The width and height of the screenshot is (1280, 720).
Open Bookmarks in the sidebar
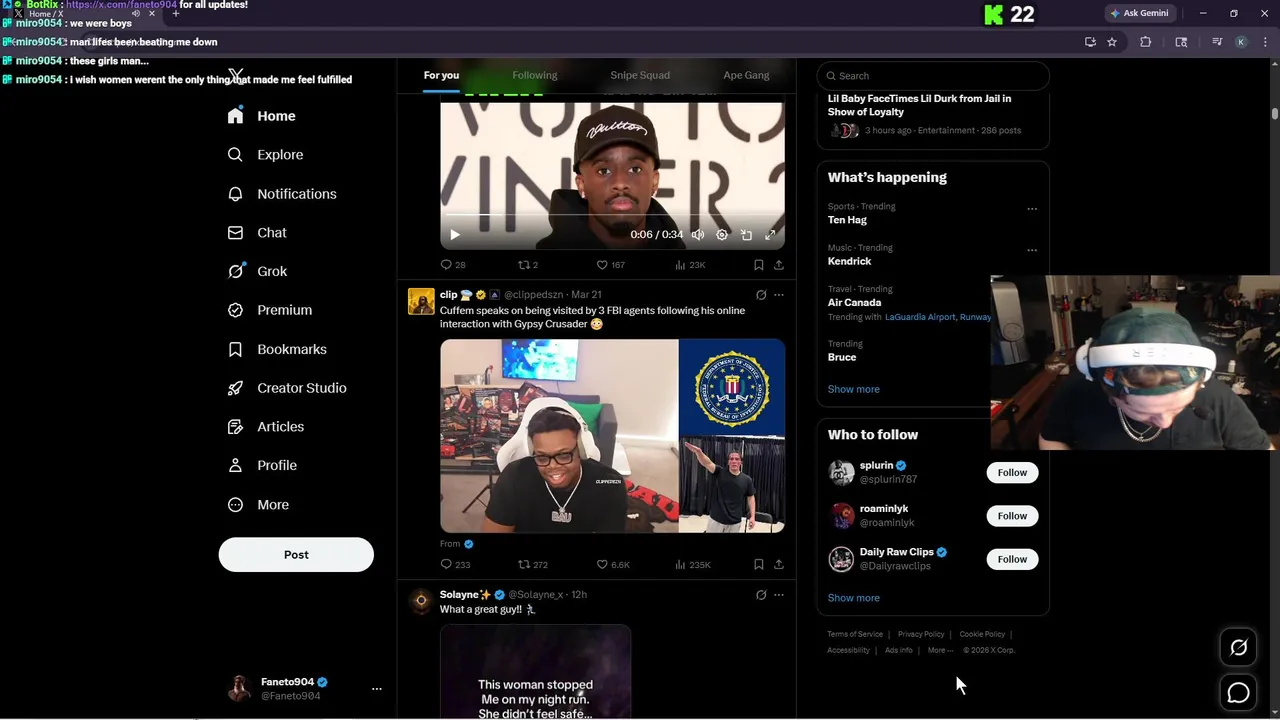277,349
